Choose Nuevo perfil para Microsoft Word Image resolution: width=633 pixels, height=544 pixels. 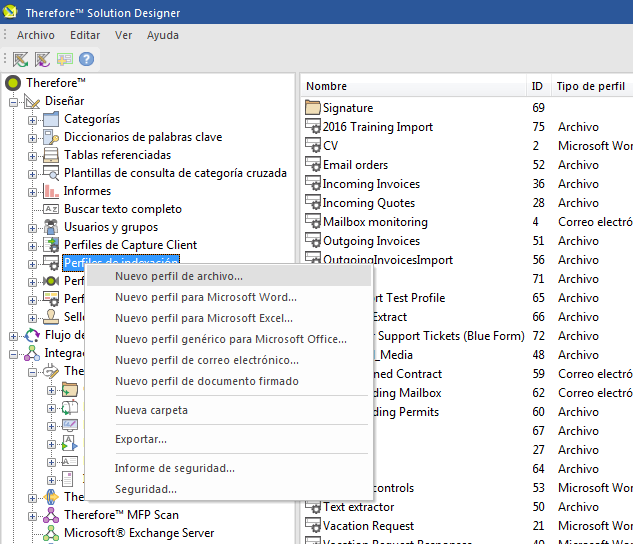click(229, 297)
